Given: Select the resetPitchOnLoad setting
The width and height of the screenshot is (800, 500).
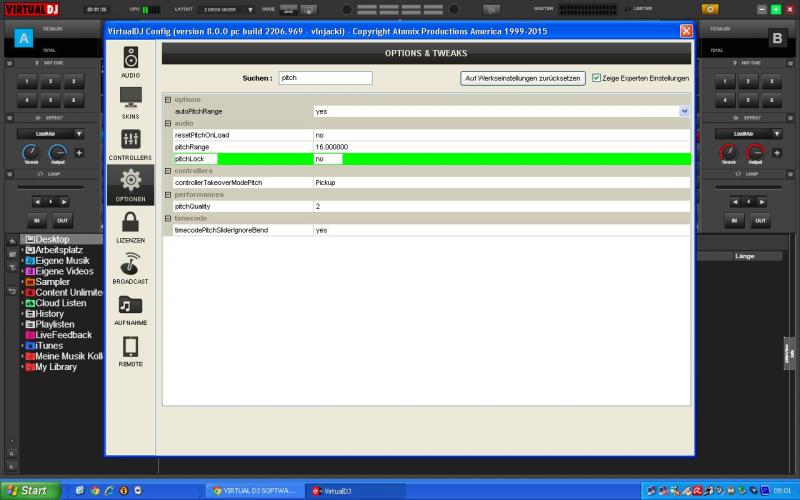Looking at the screenshot, I should coord(202,135).
